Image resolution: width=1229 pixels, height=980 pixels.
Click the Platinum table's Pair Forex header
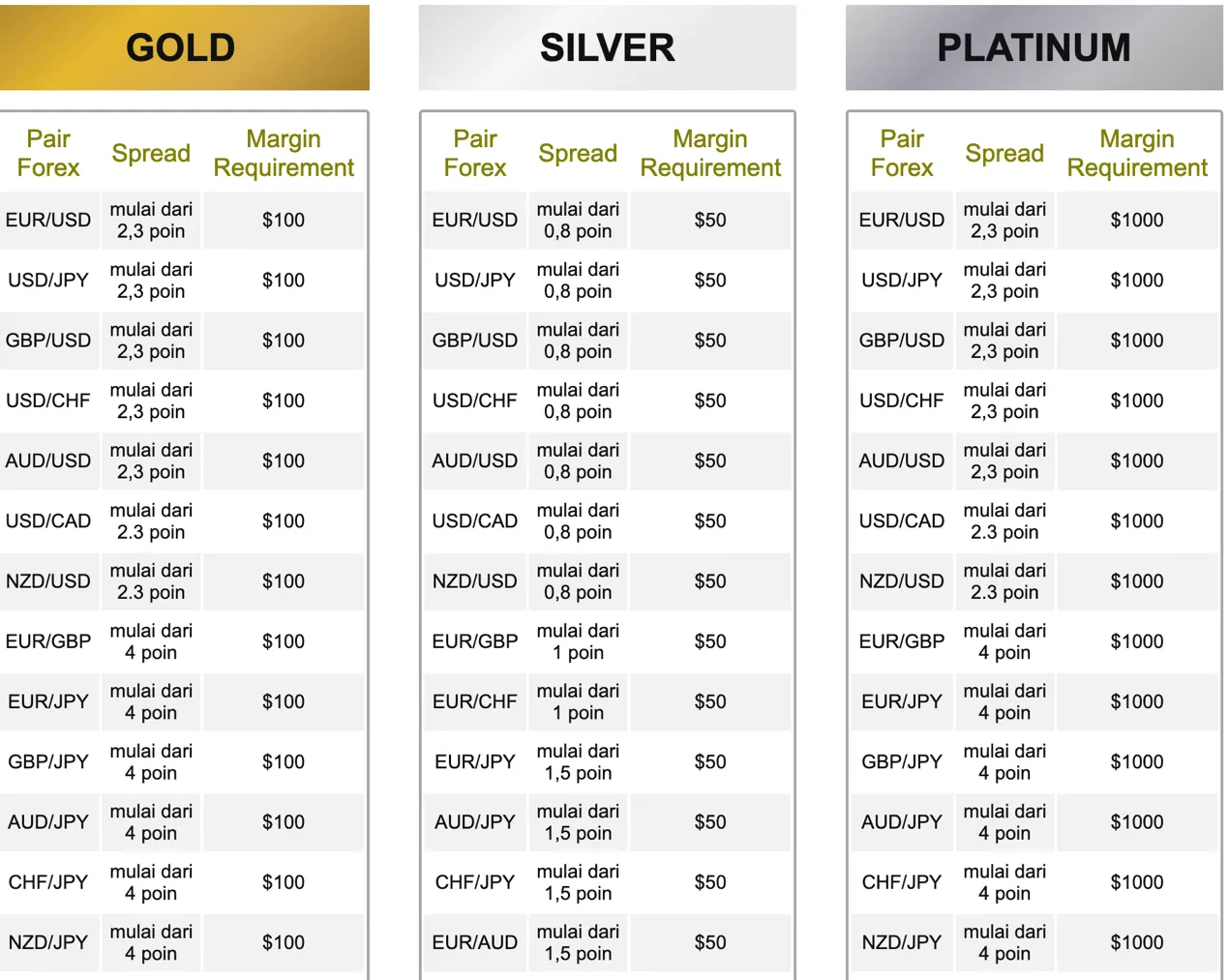click(902, 153)
